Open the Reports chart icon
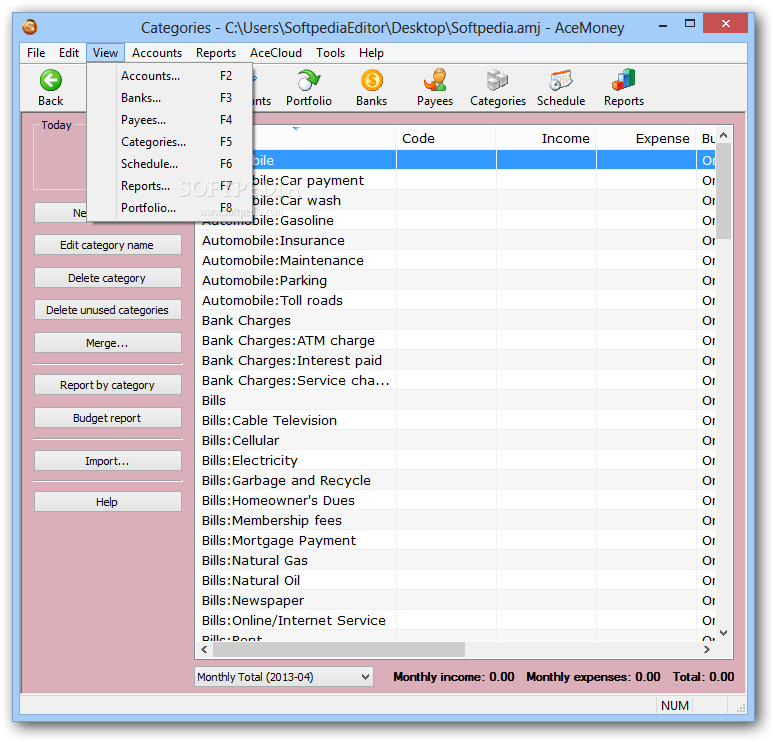This screenshot has height=742, width=775. (624, 81)
